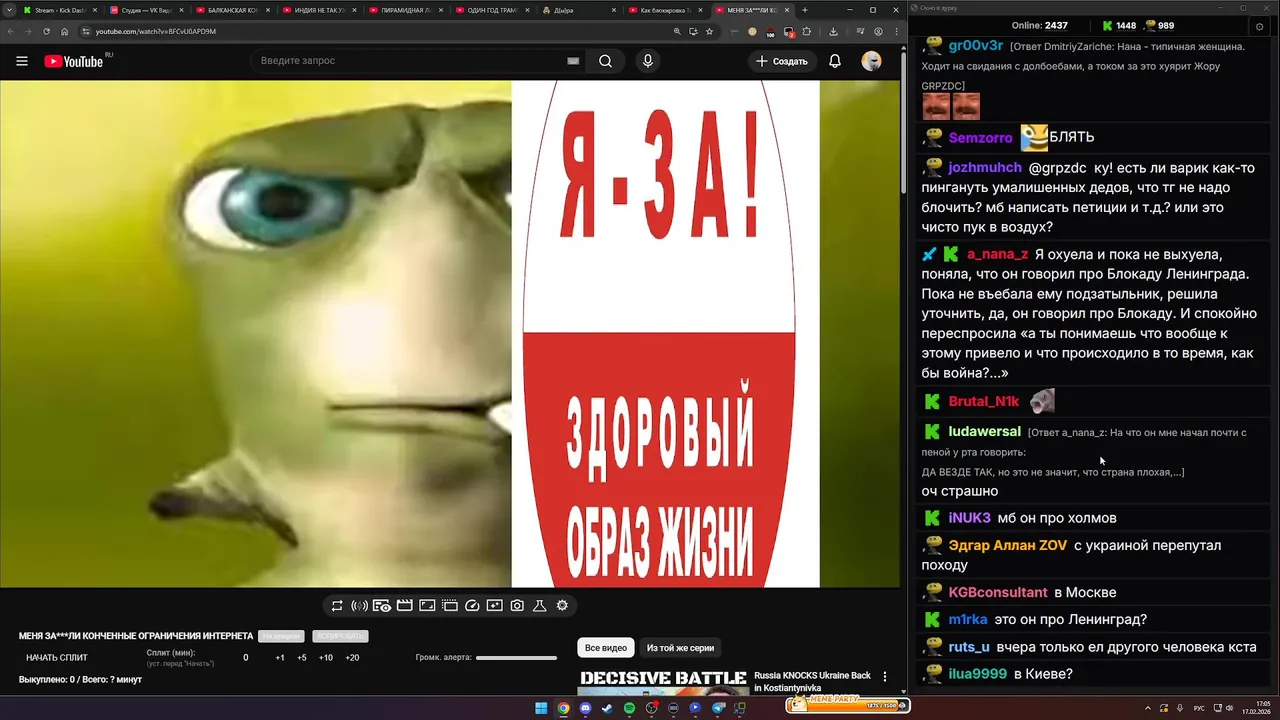
Task: Adjust the Громк. алерта volume slider
Action: click(x=516, y=658)
